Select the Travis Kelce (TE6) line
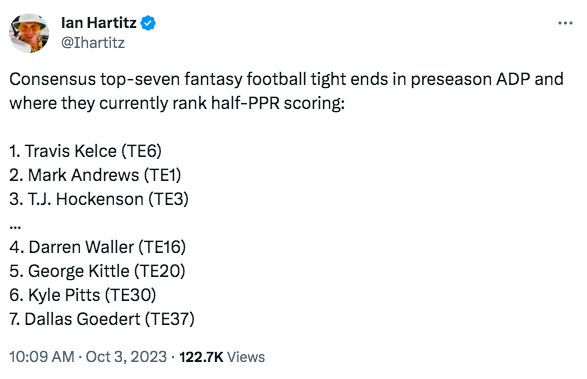587x379 pixels. (85, 151)
